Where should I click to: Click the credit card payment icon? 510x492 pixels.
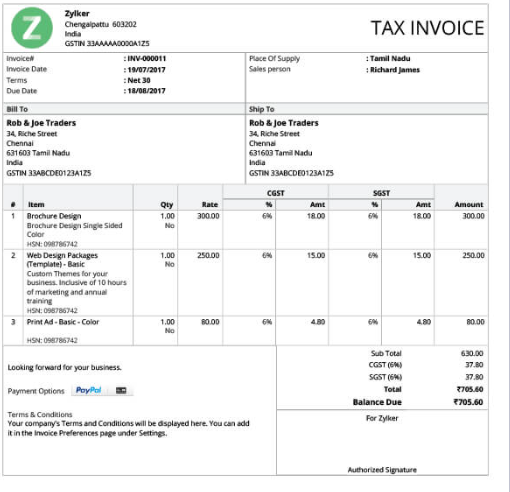121,390
